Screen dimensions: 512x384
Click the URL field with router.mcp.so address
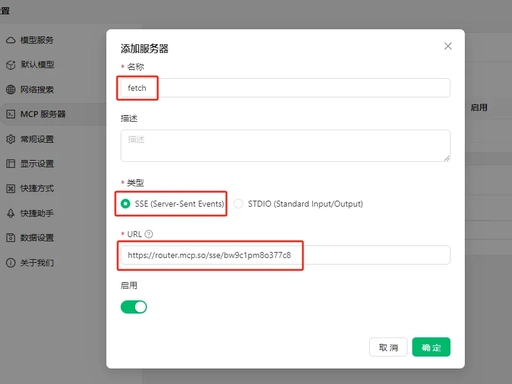tap(285, 255)
